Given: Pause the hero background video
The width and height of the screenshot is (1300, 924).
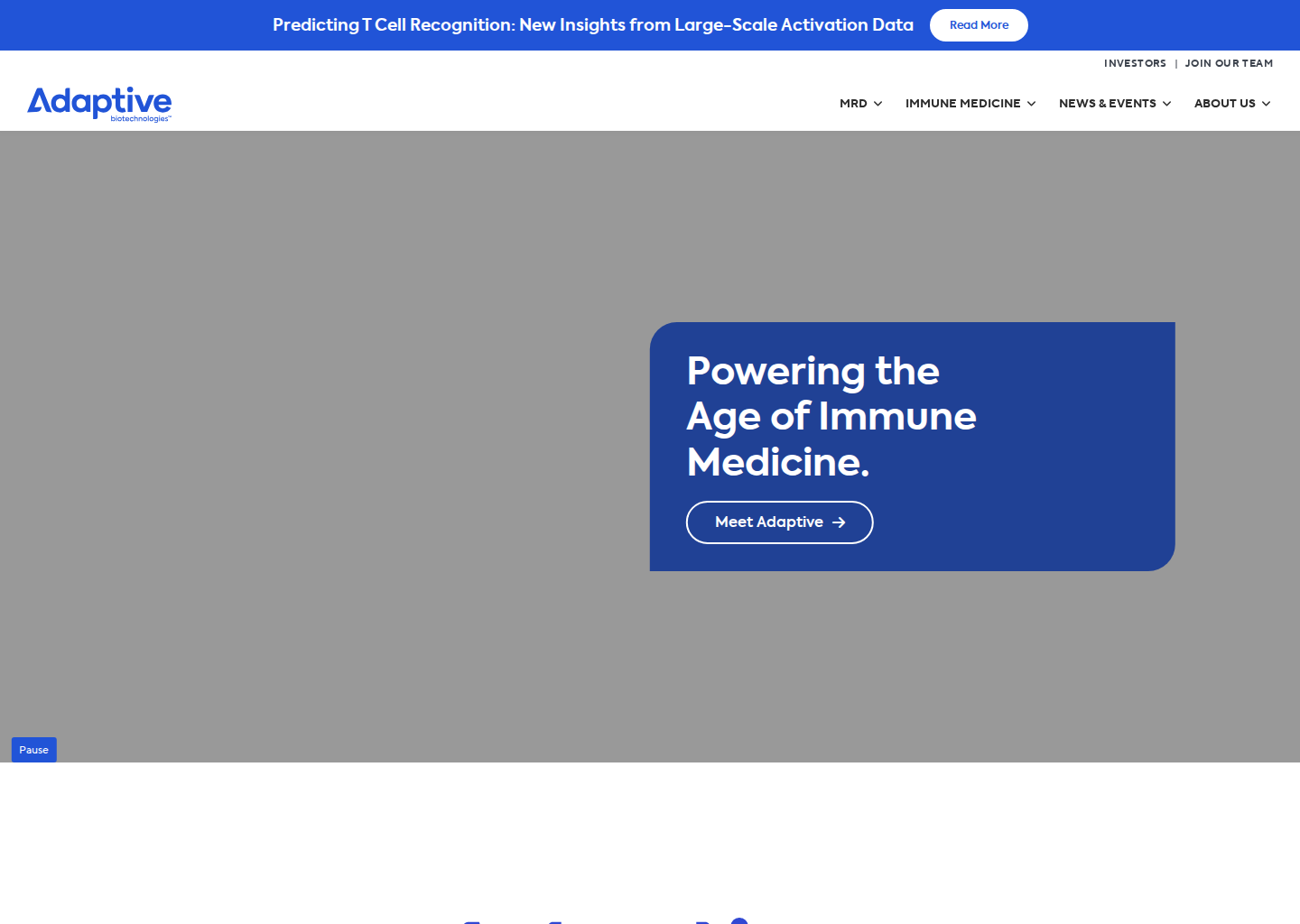Looking at the screenshot, I should [34, 750].
